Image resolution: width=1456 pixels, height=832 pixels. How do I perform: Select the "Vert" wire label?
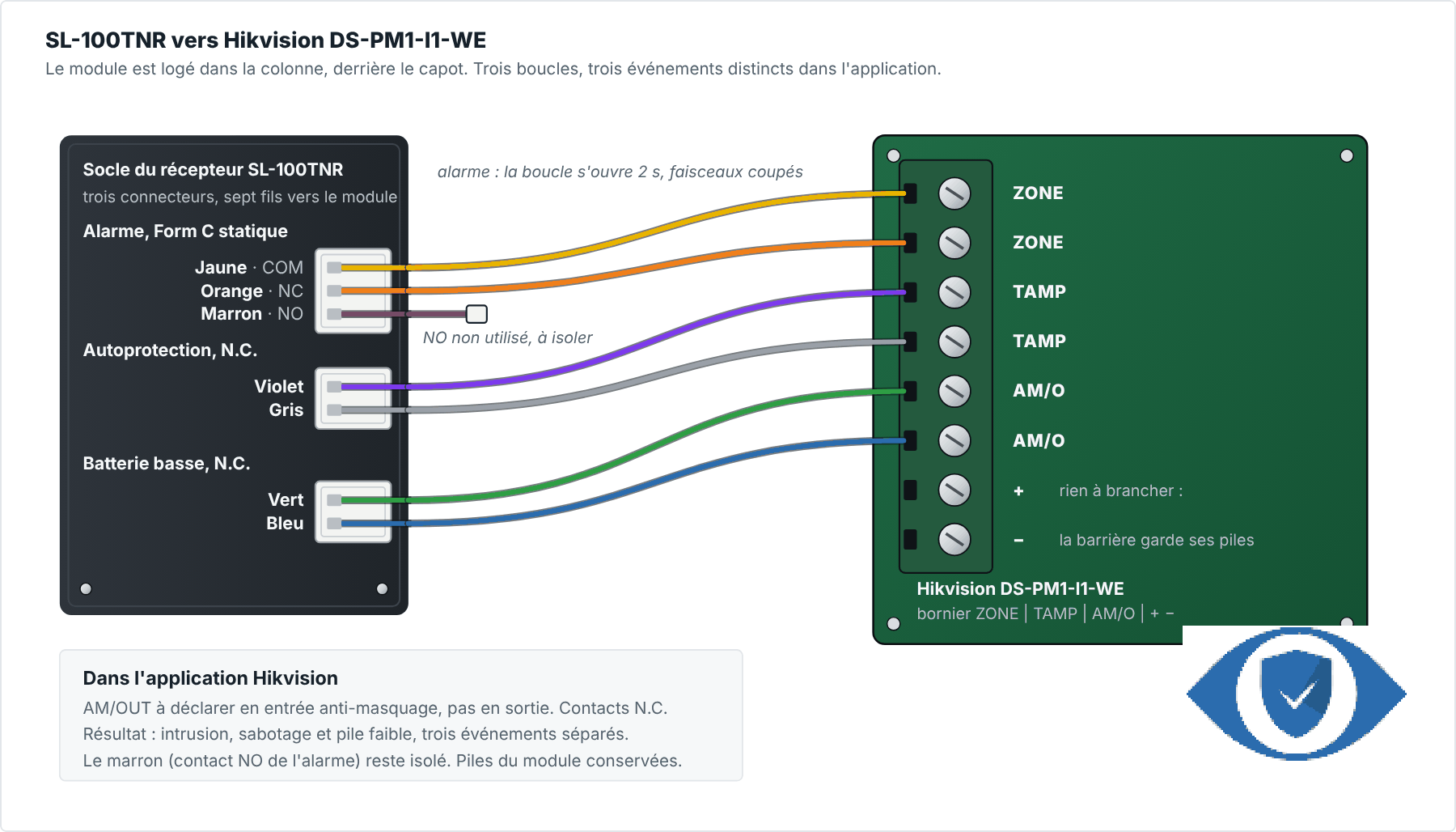click(x=286, y=499)
